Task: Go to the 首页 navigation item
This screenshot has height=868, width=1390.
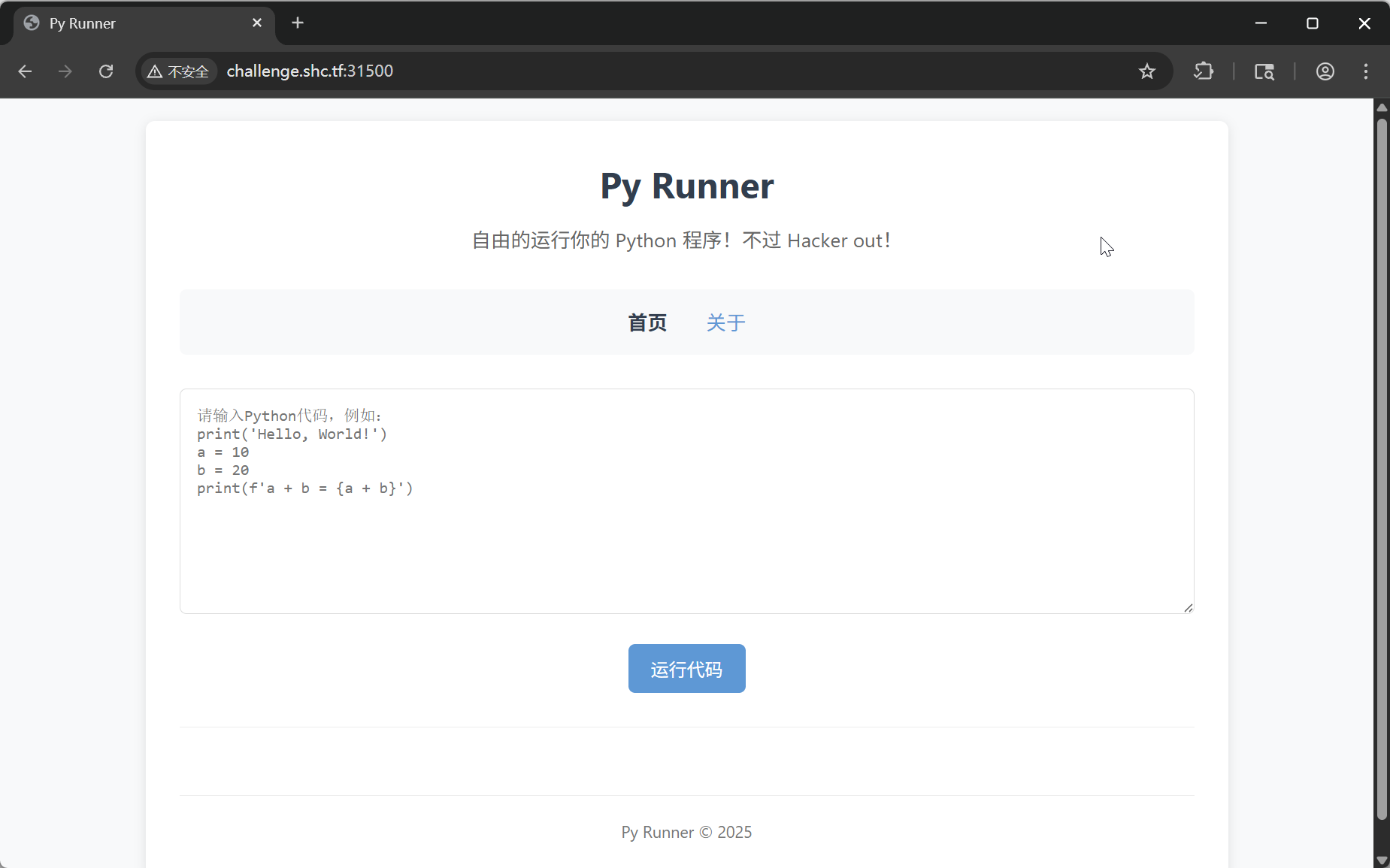Action: (x=647, y=322)
